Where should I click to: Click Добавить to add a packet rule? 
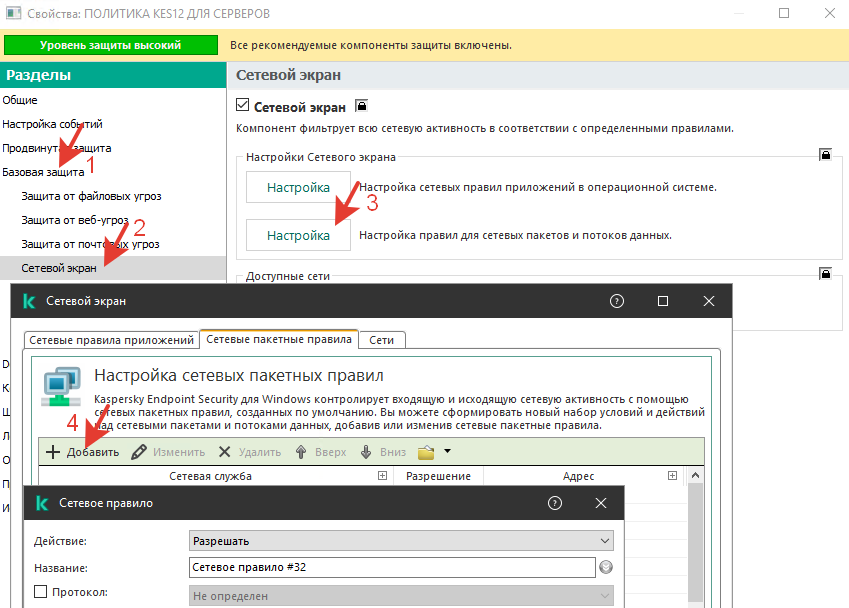[x=82, y=452]
